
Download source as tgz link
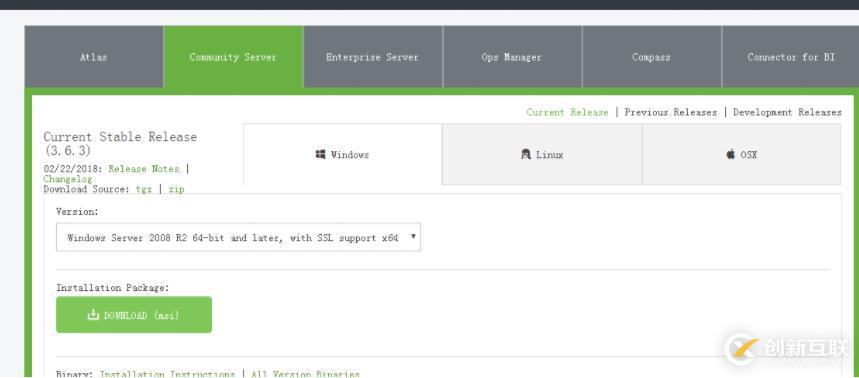coord(144,189)
